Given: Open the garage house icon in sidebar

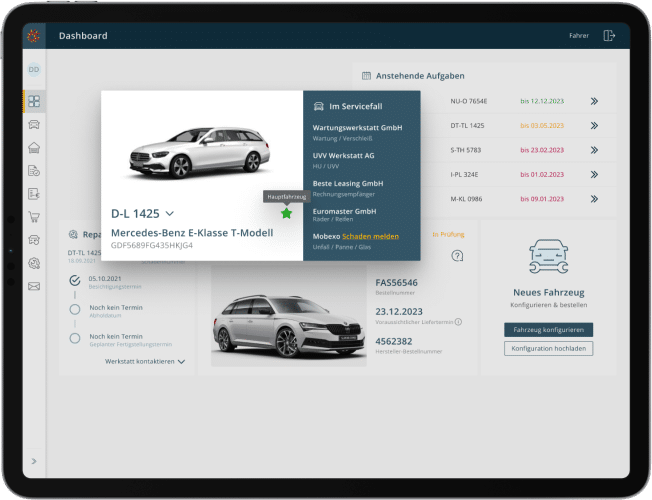Looking at the screenshot, I should click(x=34, y=148).
